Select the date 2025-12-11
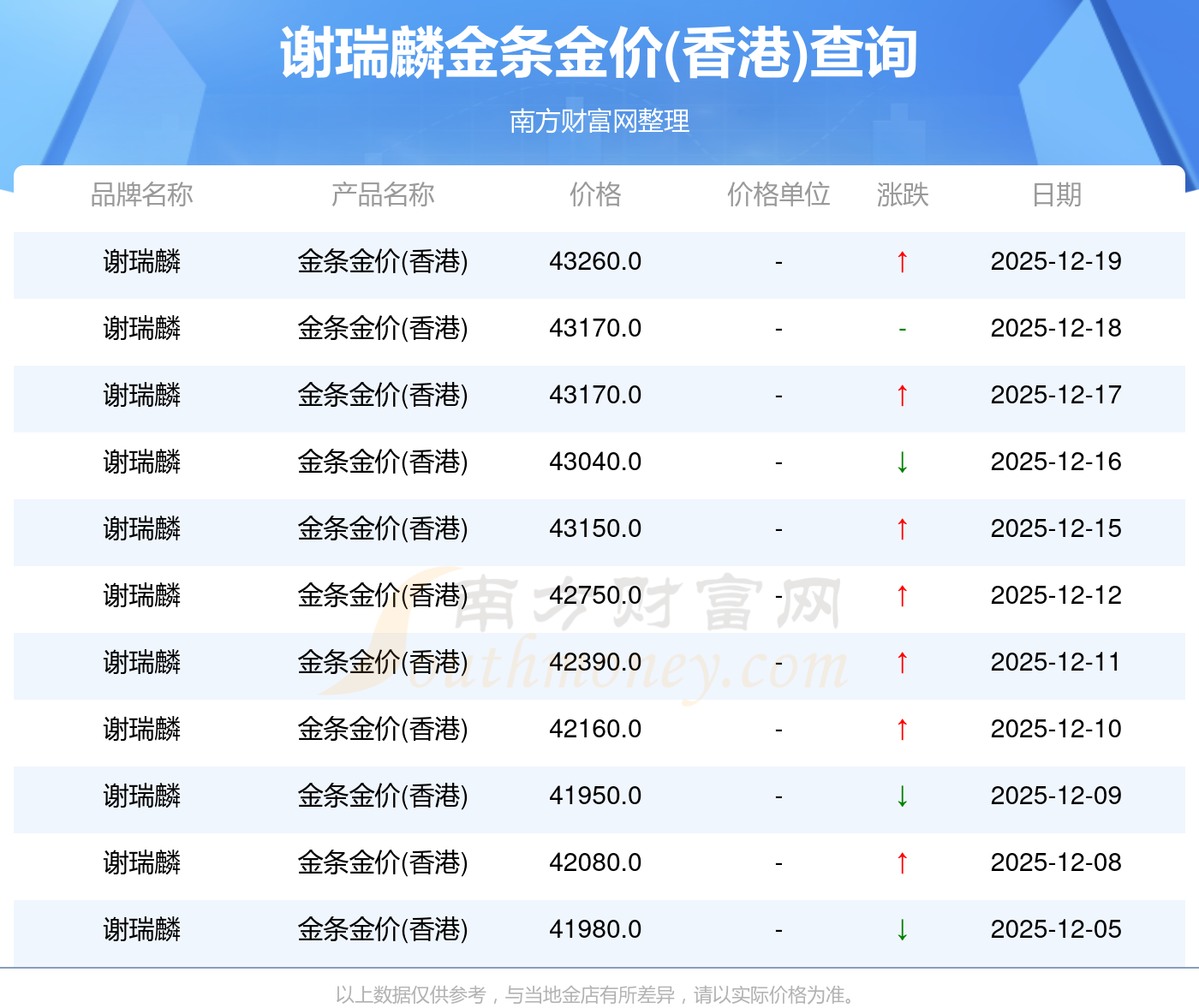The height and width of the screenshot is (1008, 1199). tap(1056, 662)
